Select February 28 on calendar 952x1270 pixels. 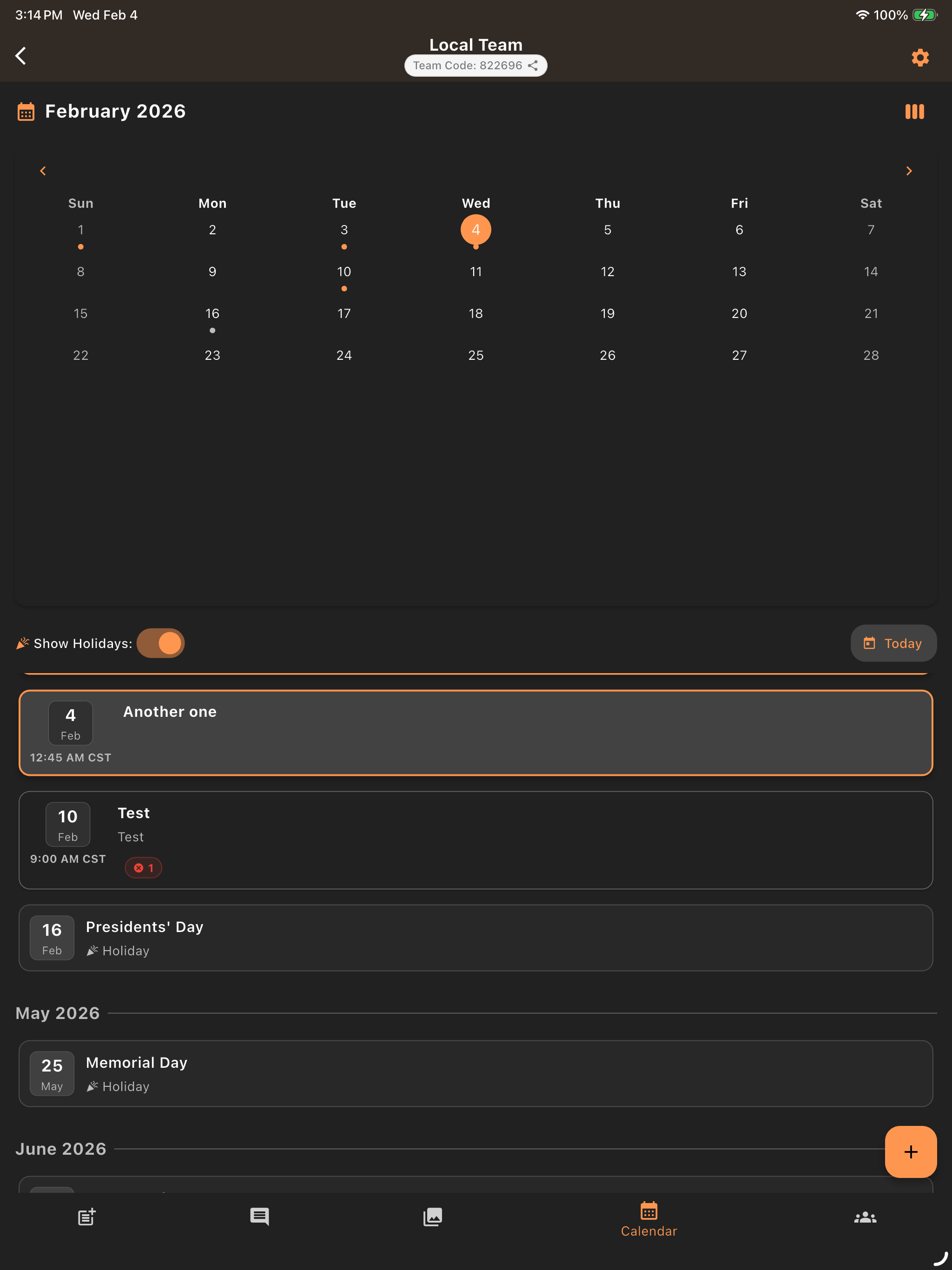(871, 356)
